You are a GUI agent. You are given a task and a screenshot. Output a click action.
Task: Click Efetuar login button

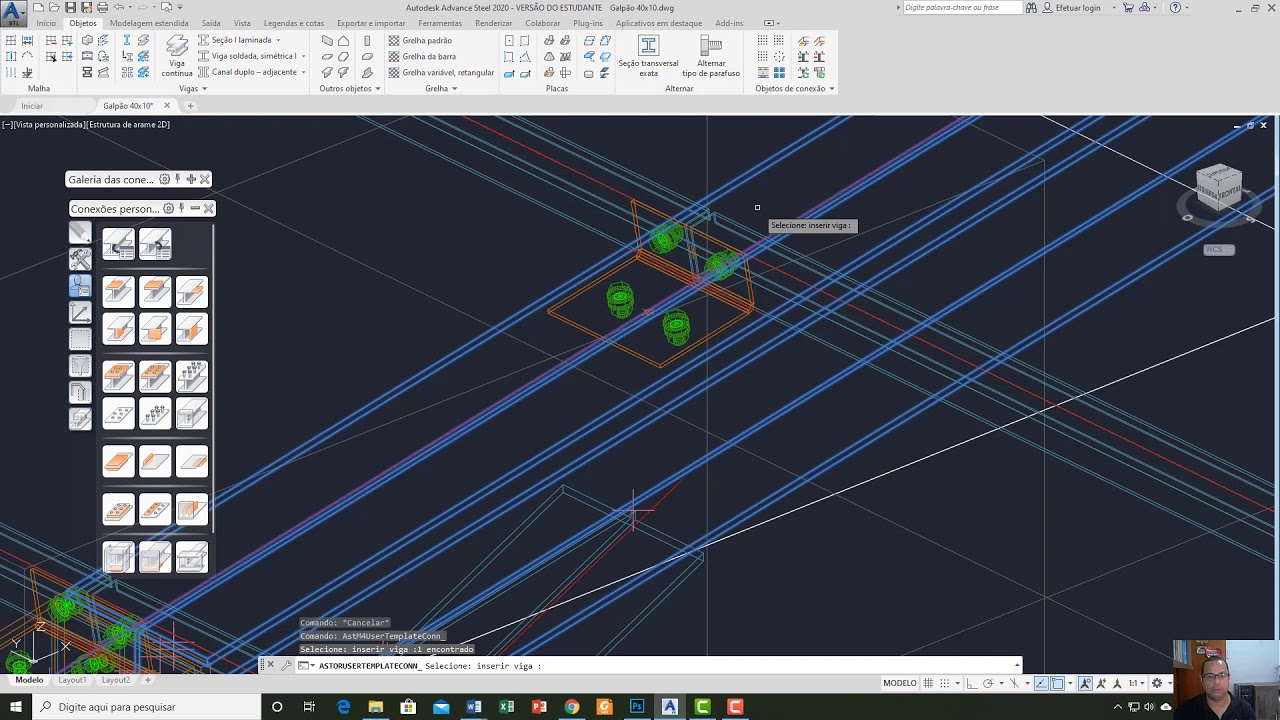pyautogui.click(x=1071, y=7)
